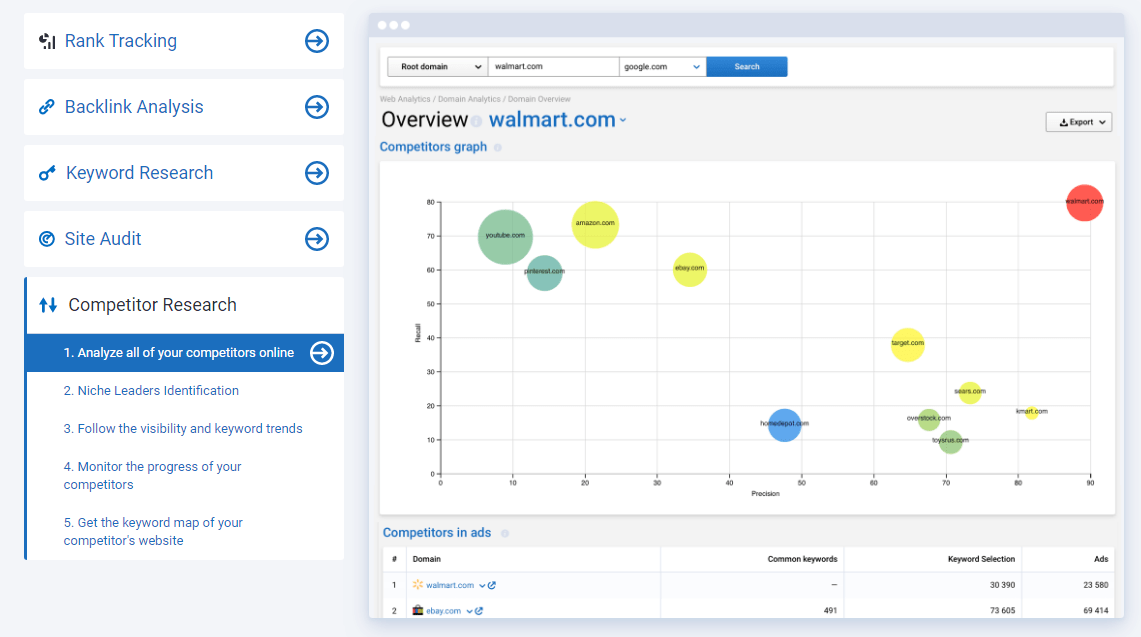The image size is (1141, 637).
Task: Click the yellow target.com bubble
Action: click(907, 344)
